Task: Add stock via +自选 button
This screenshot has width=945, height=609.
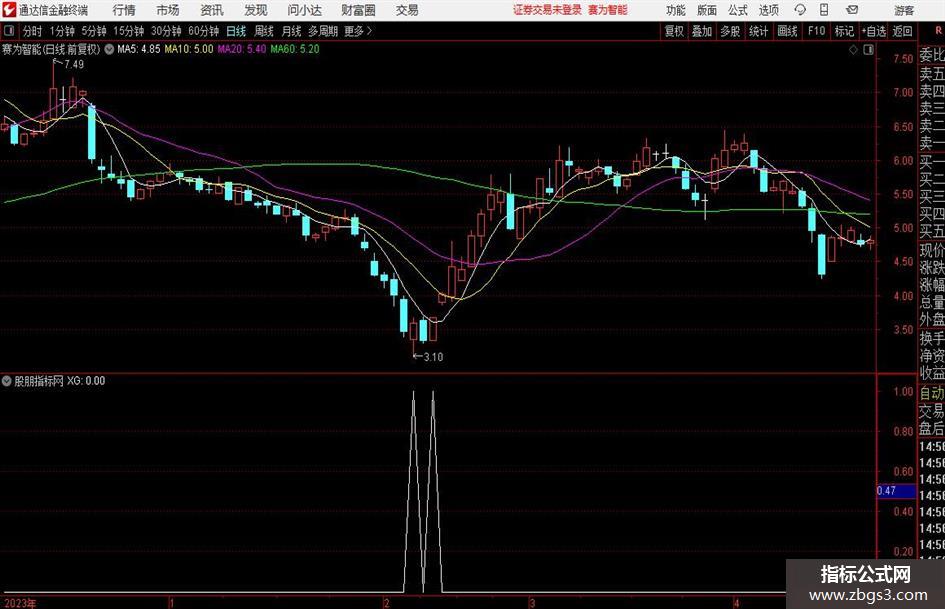Action: [874, 31]
